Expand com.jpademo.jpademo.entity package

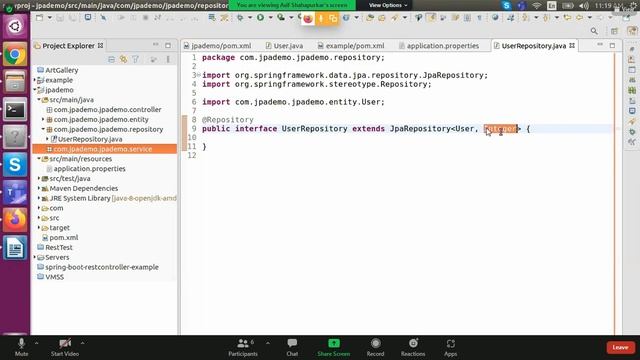click(x=43, y=119)
